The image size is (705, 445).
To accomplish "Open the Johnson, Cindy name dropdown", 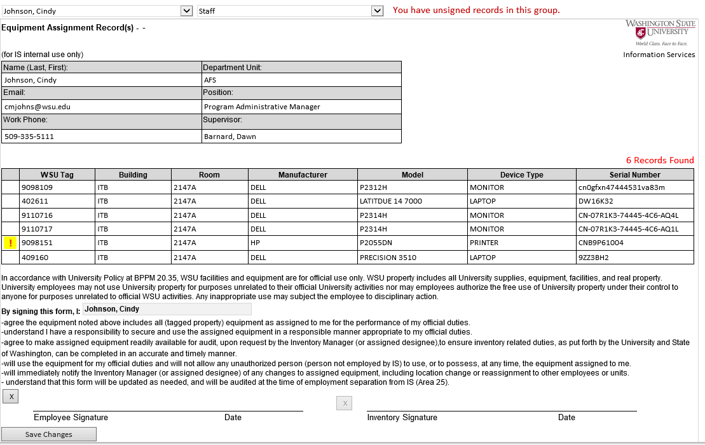I will tap(186, 11).
